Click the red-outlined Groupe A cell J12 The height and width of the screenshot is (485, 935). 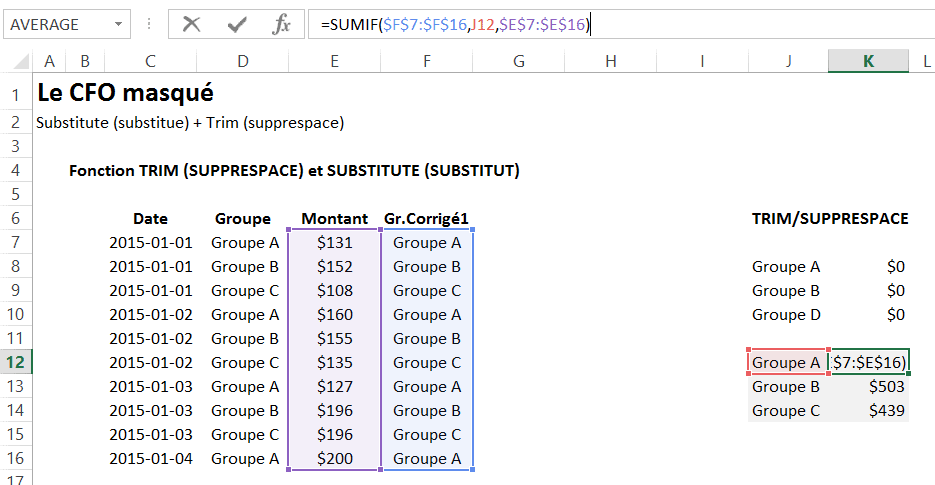[787, 362]
